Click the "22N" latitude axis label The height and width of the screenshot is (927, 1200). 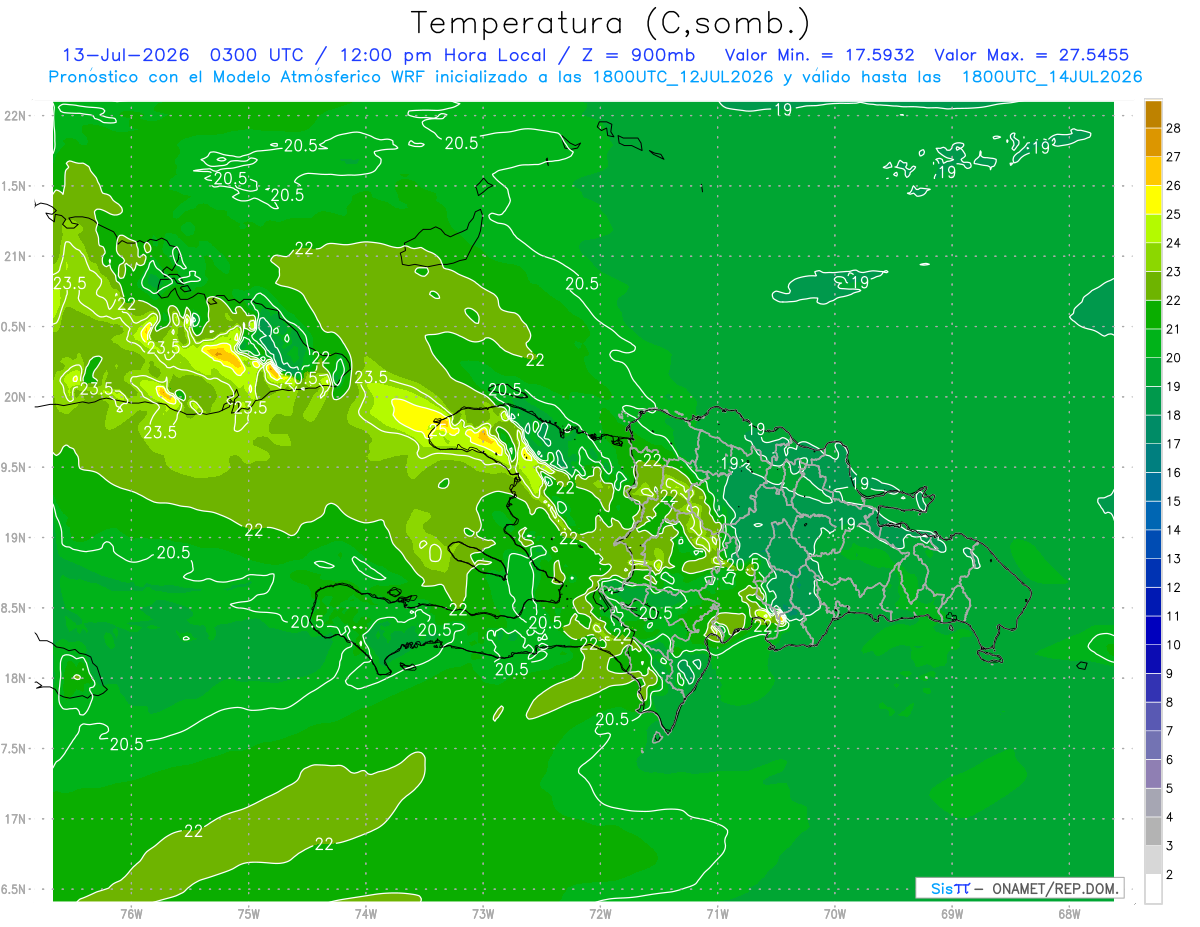[17, 115]
